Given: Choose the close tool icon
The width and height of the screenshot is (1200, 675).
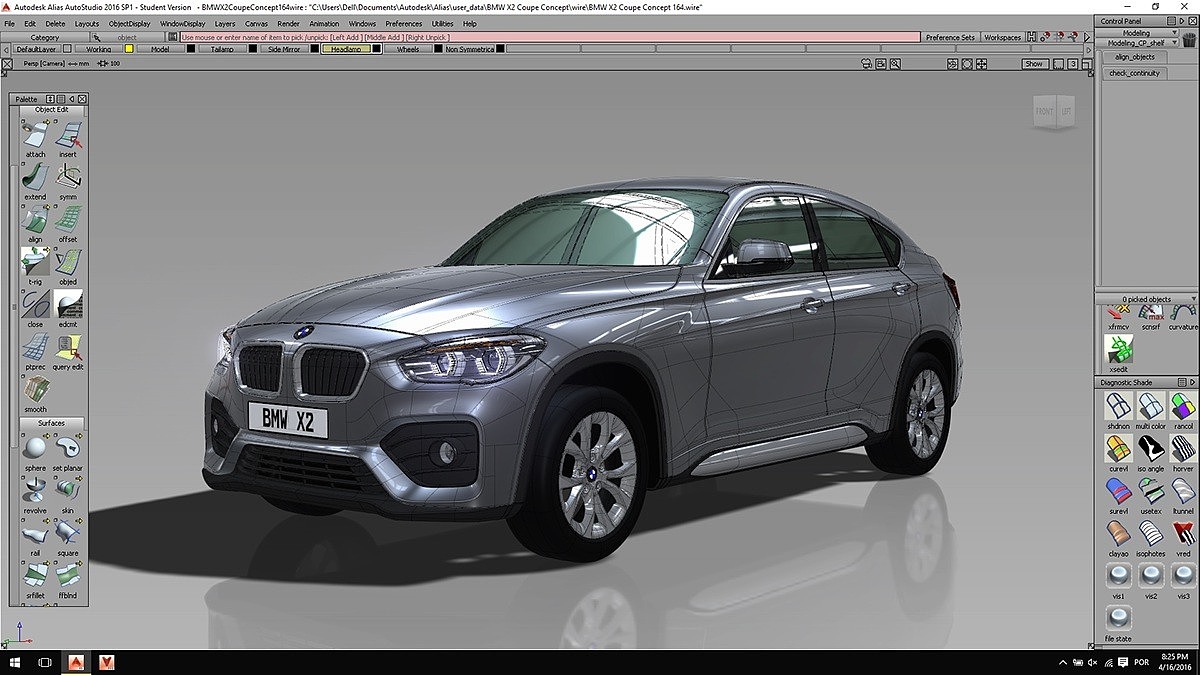Looking at the screenshot, I should [x=36, y=305].
